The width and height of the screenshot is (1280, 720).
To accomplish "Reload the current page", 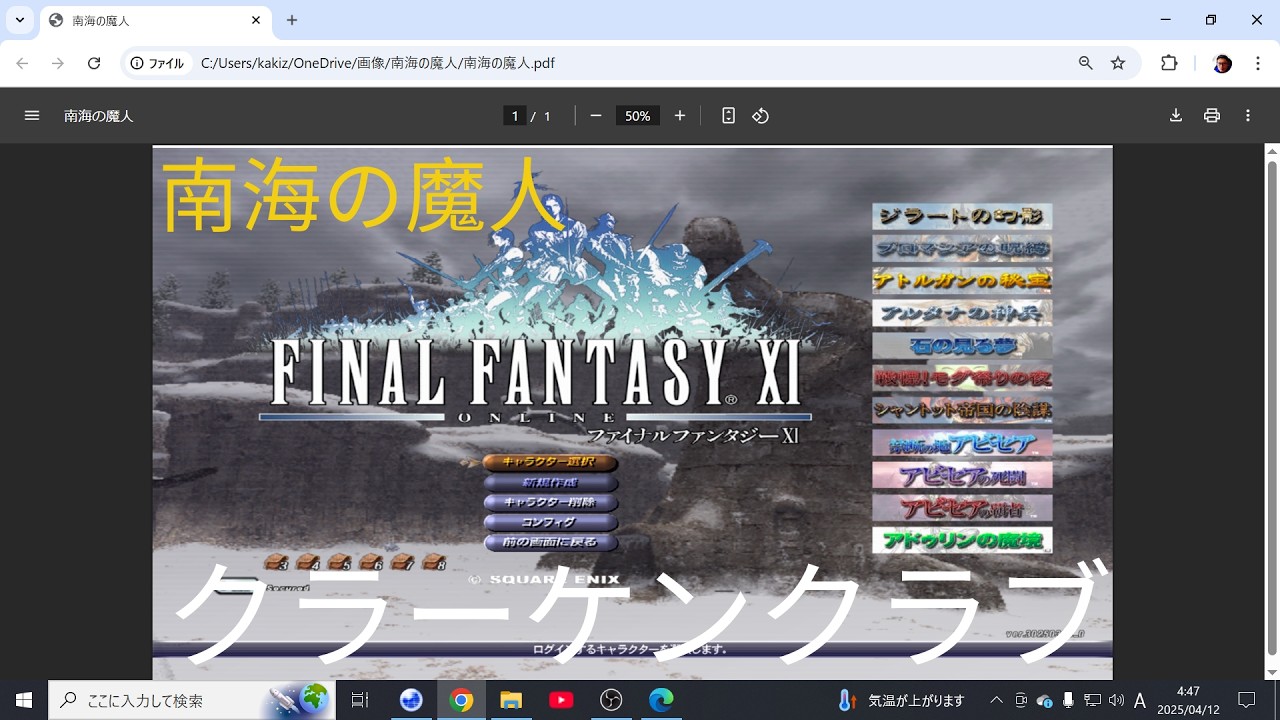I will pos(94,63).
